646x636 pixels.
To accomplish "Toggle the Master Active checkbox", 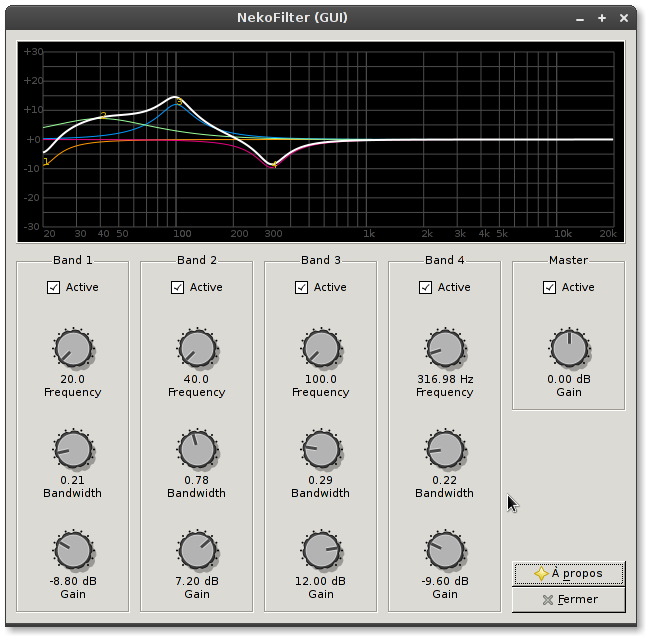I will coord(550,288).
